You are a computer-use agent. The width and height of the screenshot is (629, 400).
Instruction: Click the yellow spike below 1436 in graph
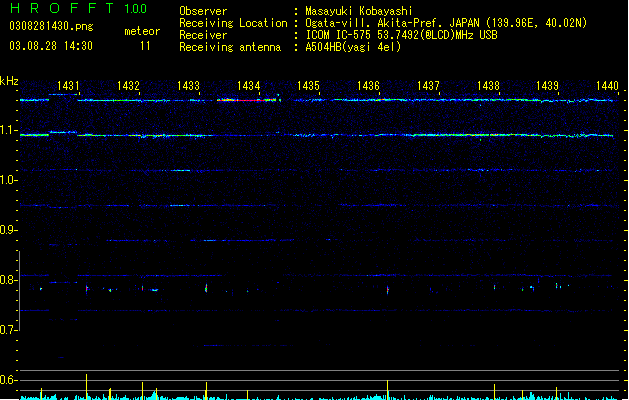[x=388, y=390]
